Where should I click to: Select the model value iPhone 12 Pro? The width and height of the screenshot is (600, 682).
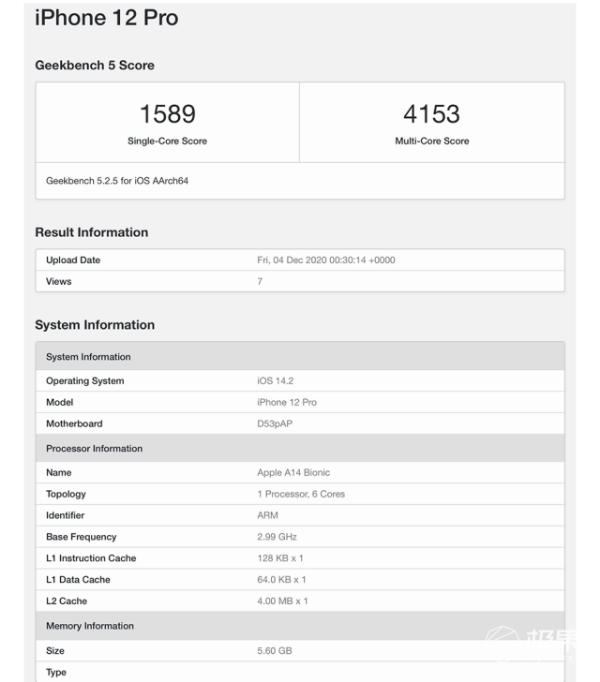point(287,402)
